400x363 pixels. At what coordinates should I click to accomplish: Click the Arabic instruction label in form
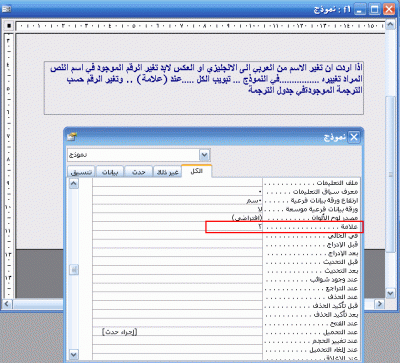tap(204, 88)
